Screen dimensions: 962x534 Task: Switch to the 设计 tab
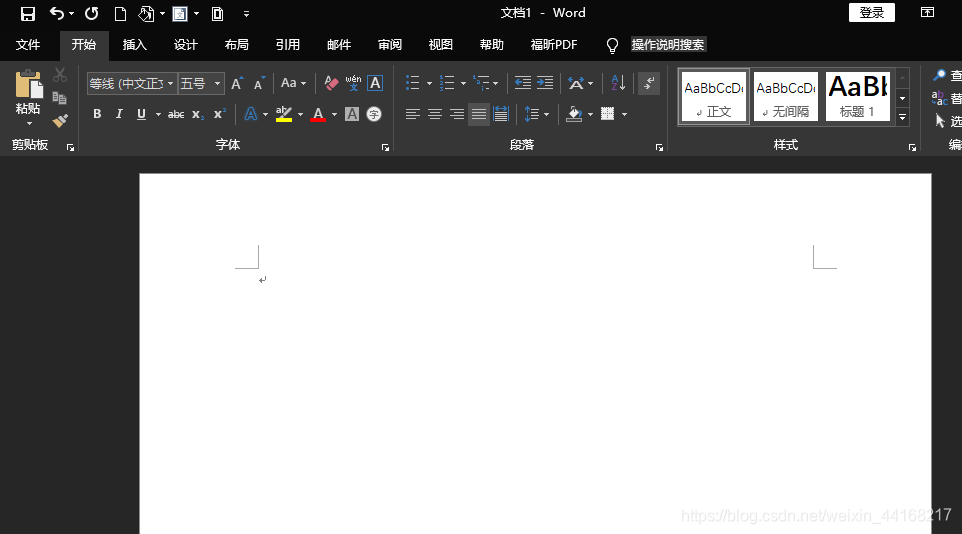(x=185, y=45)
